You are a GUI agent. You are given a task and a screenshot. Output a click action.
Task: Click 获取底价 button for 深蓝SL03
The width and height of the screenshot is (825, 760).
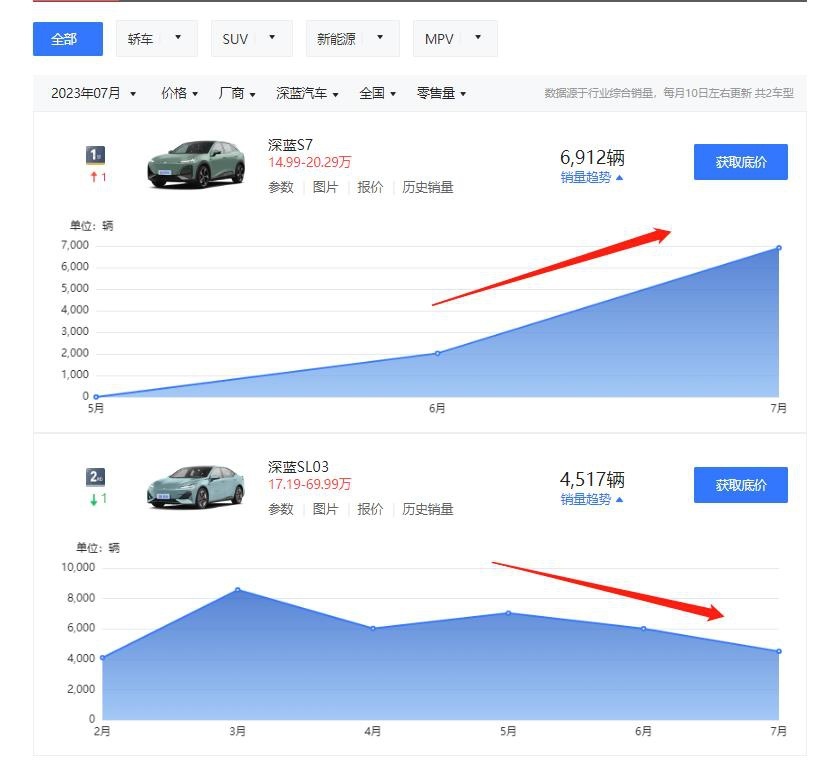pos(740,485)
